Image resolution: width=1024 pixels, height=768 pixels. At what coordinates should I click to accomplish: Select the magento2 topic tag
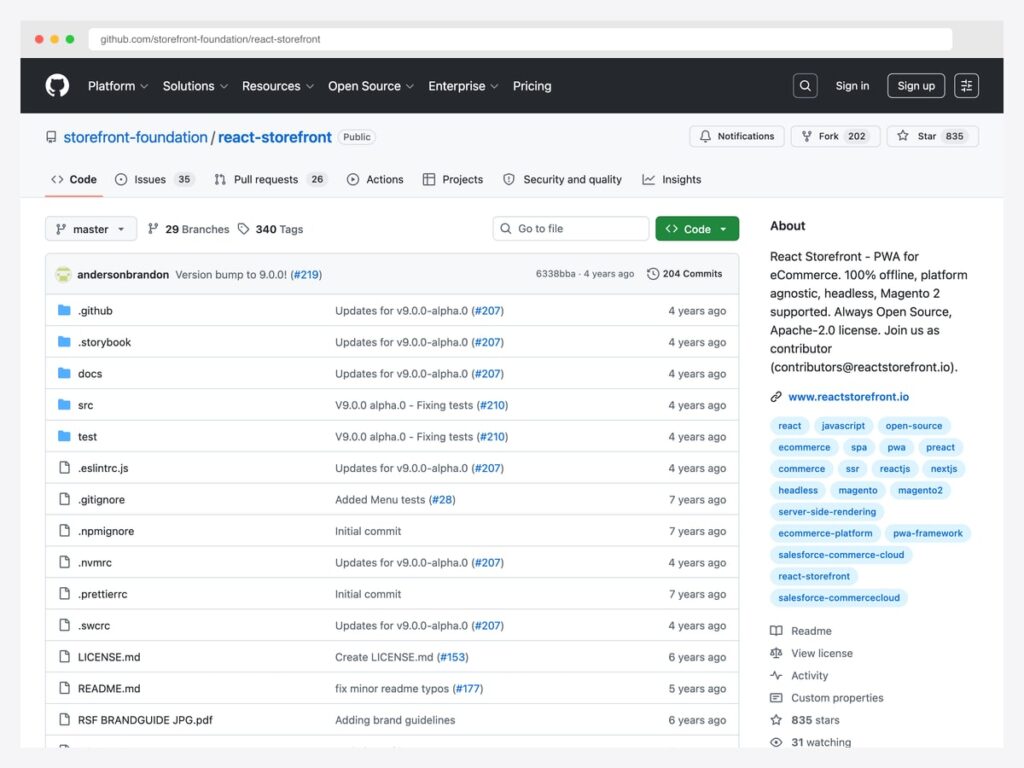920,490
